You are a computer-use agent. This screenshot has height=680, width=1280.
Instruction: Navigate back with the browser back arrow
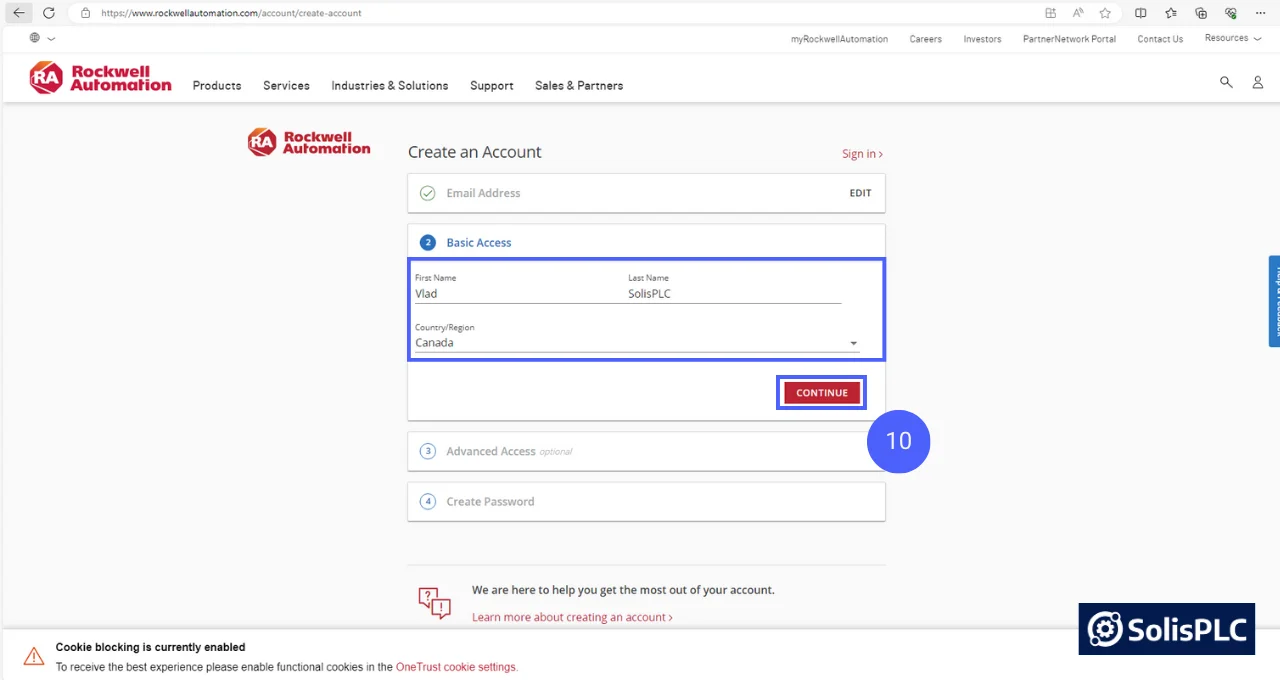pos(19,13)
